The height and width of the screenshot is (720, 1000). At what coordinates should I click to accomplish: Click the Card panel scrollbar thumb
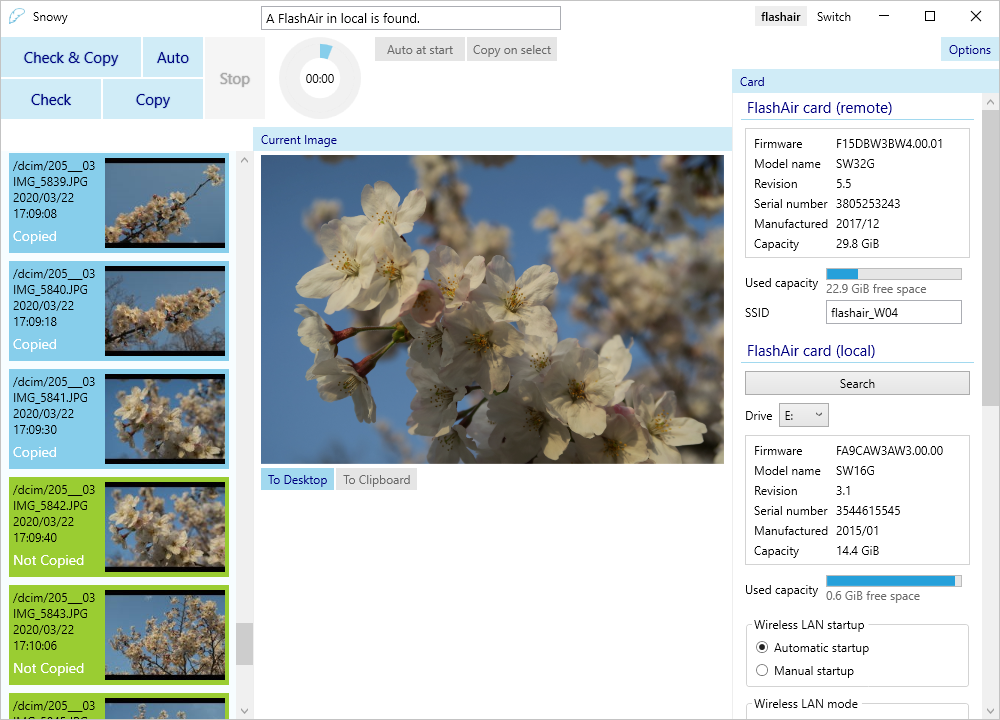click(x=990, y=258)
